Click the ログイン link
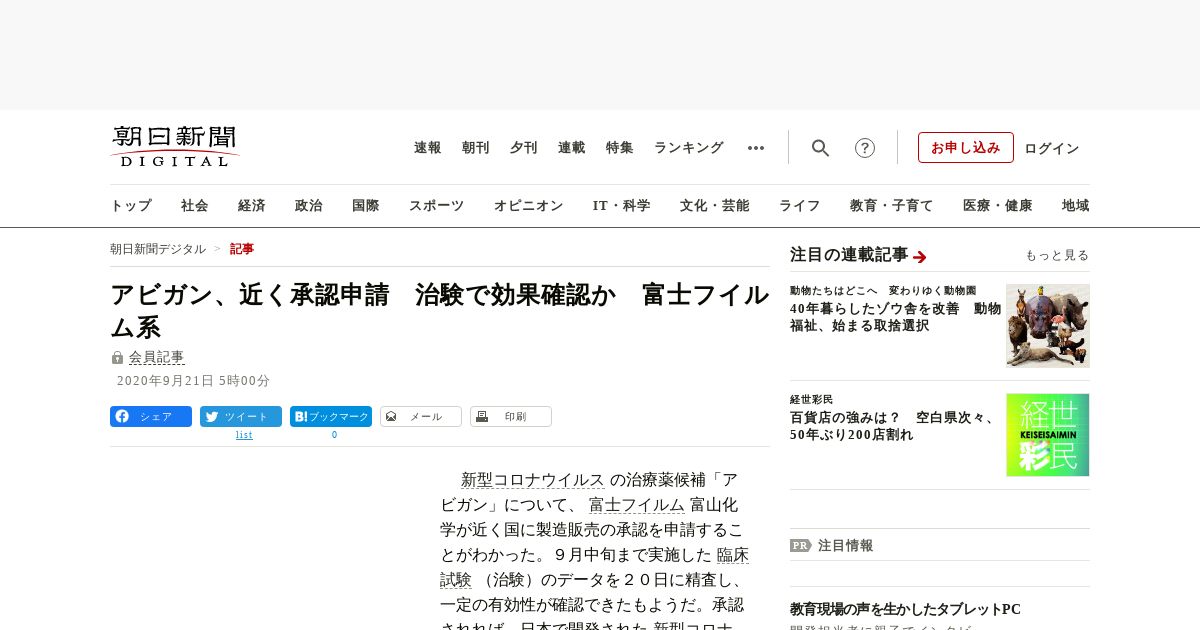This screenshot has width=1200, height=630. click(1052, 148)
